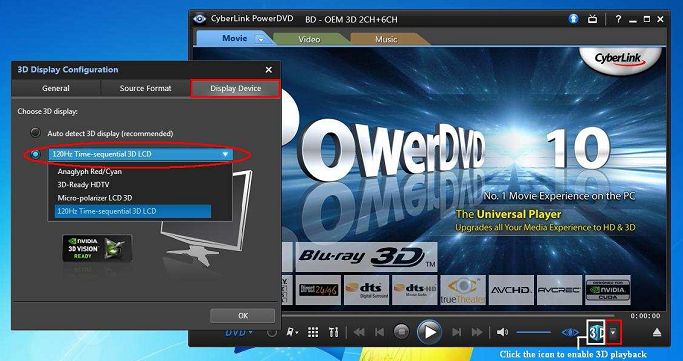Mute audio using the speaker icon

tap(502, 333)
